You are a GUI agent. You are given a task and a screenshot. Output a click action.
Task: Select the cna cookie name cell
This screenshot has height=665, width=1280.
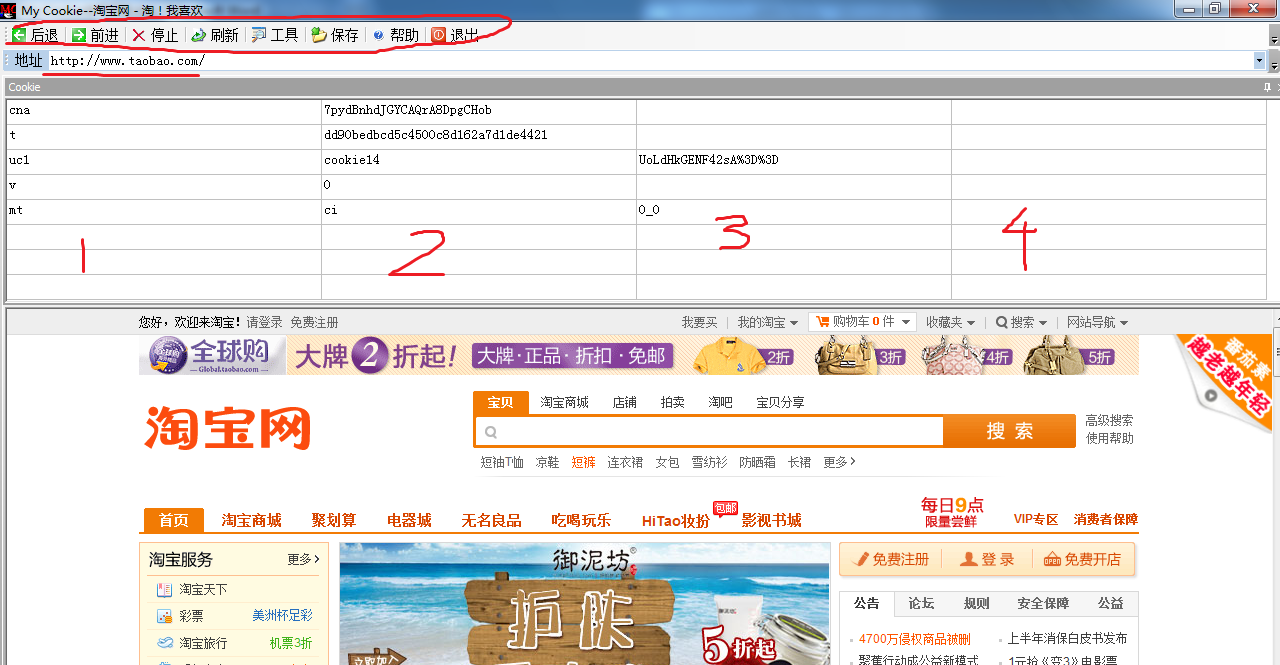pyautogui.click(x=164, y=111)
